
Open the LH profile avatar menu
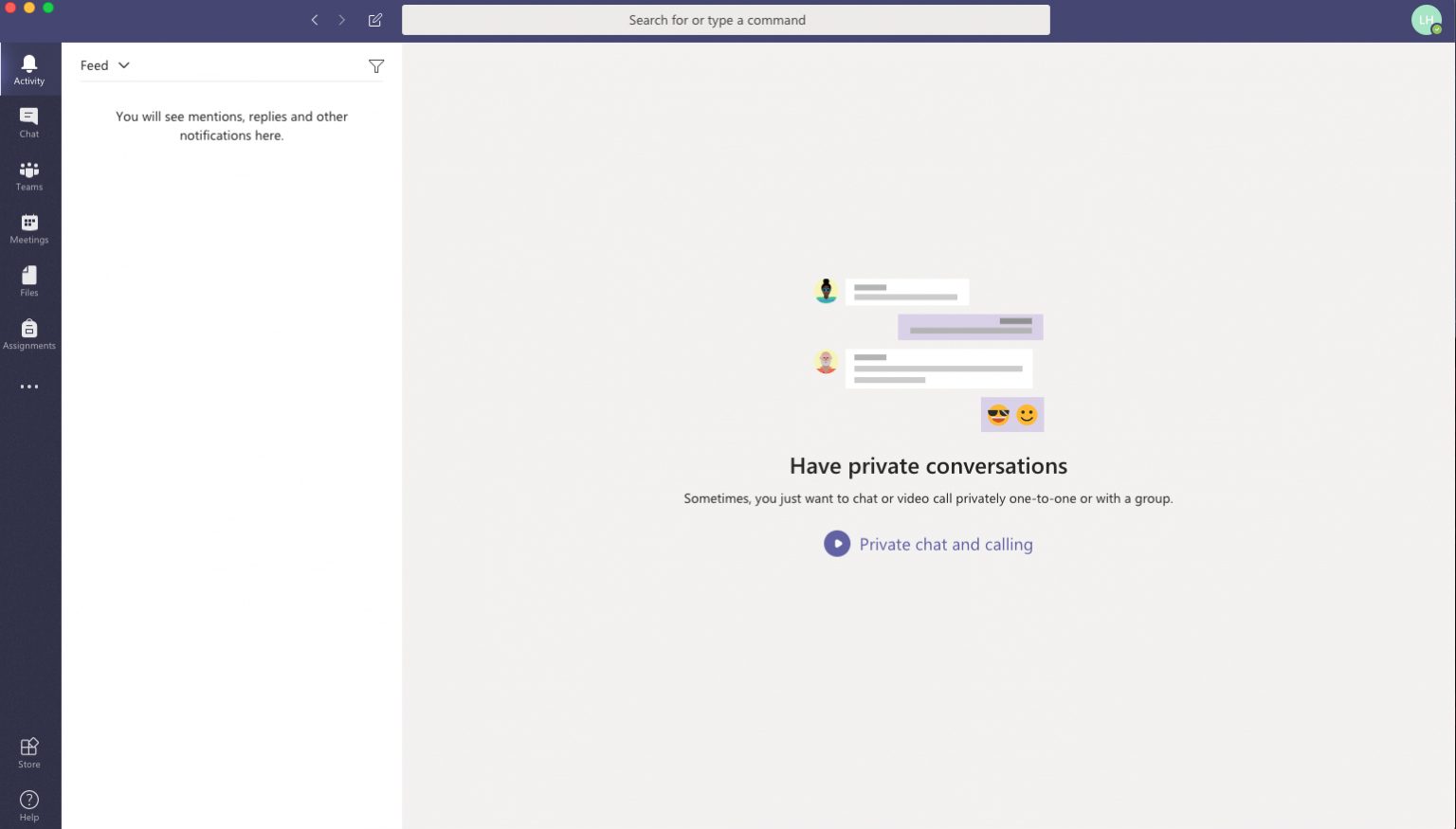(1428, 19)
